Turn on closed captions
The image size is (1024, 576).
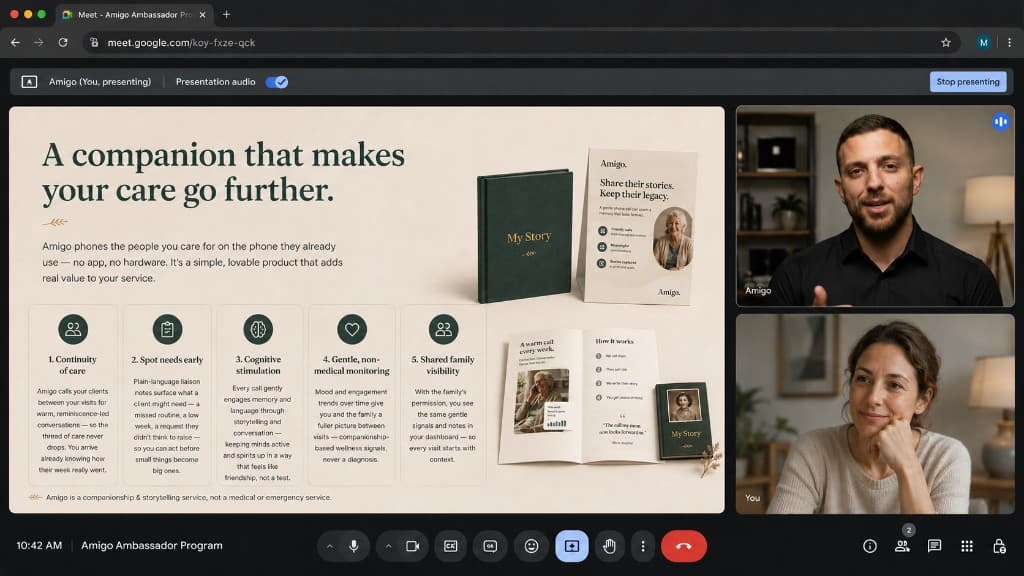tap(451, 546)
